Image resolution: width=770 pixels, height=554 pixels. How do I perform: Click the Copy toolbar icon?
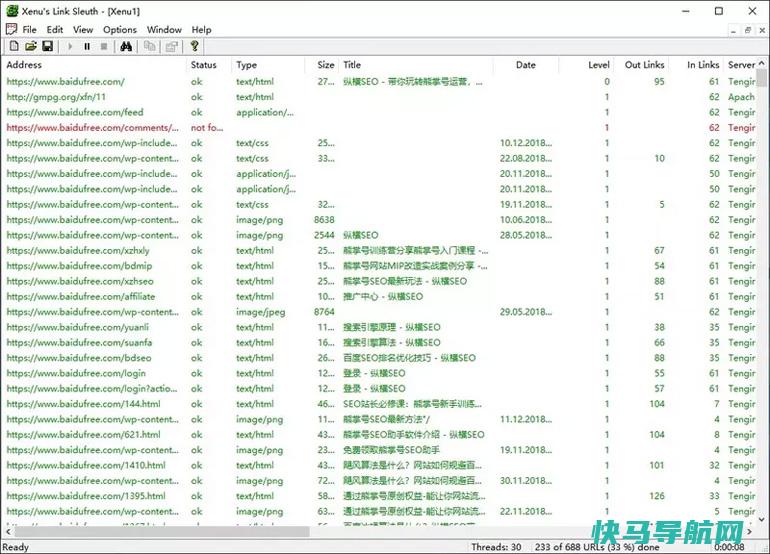tap(149, 47)
